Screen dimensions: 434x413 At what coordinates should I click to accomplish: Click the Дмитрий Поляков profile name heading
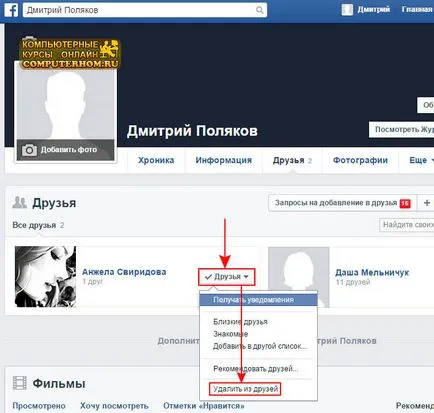(192, 131)
